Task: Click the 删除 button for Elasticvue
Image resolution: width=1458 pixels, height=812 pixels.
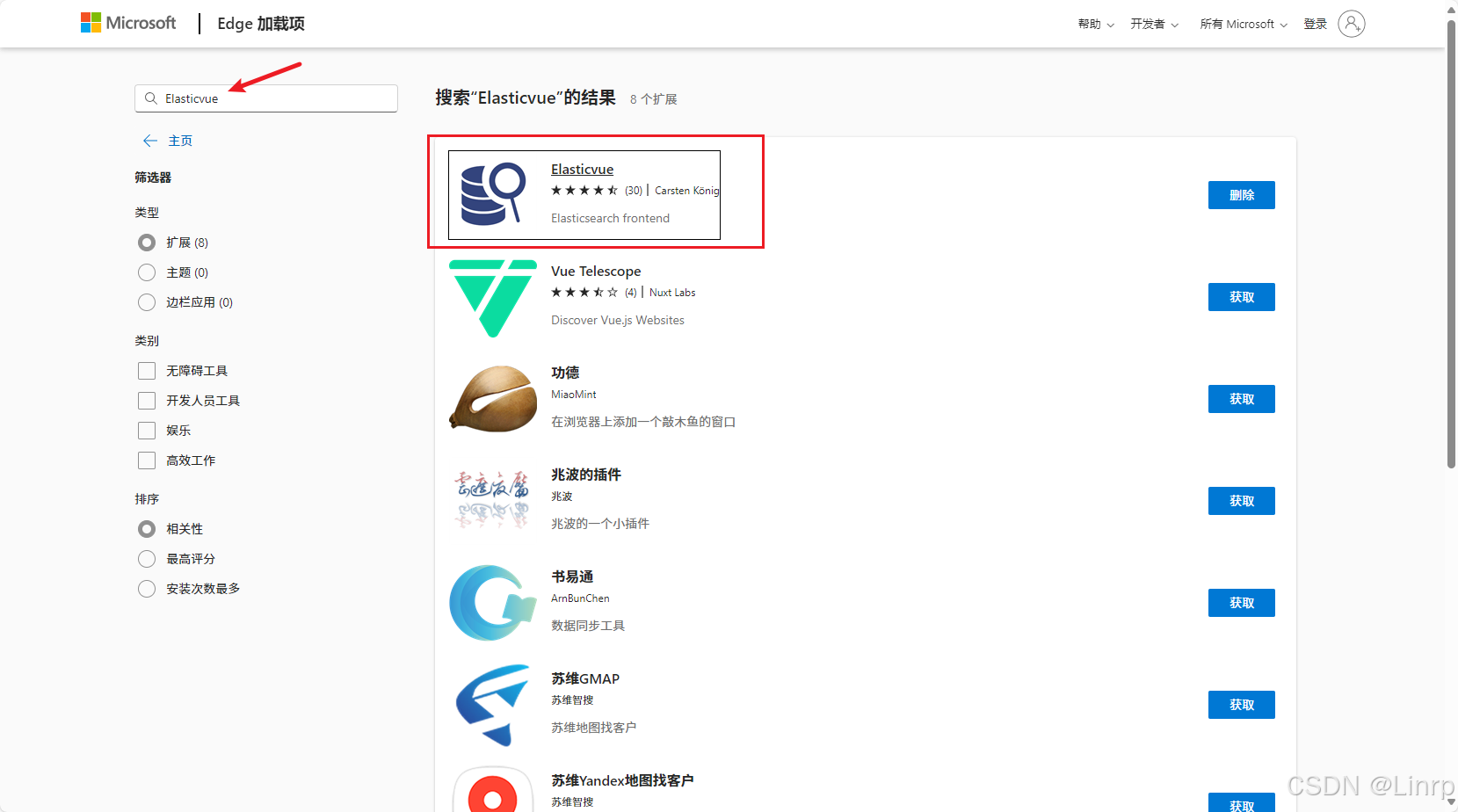Action: (x=1242, y=195)
